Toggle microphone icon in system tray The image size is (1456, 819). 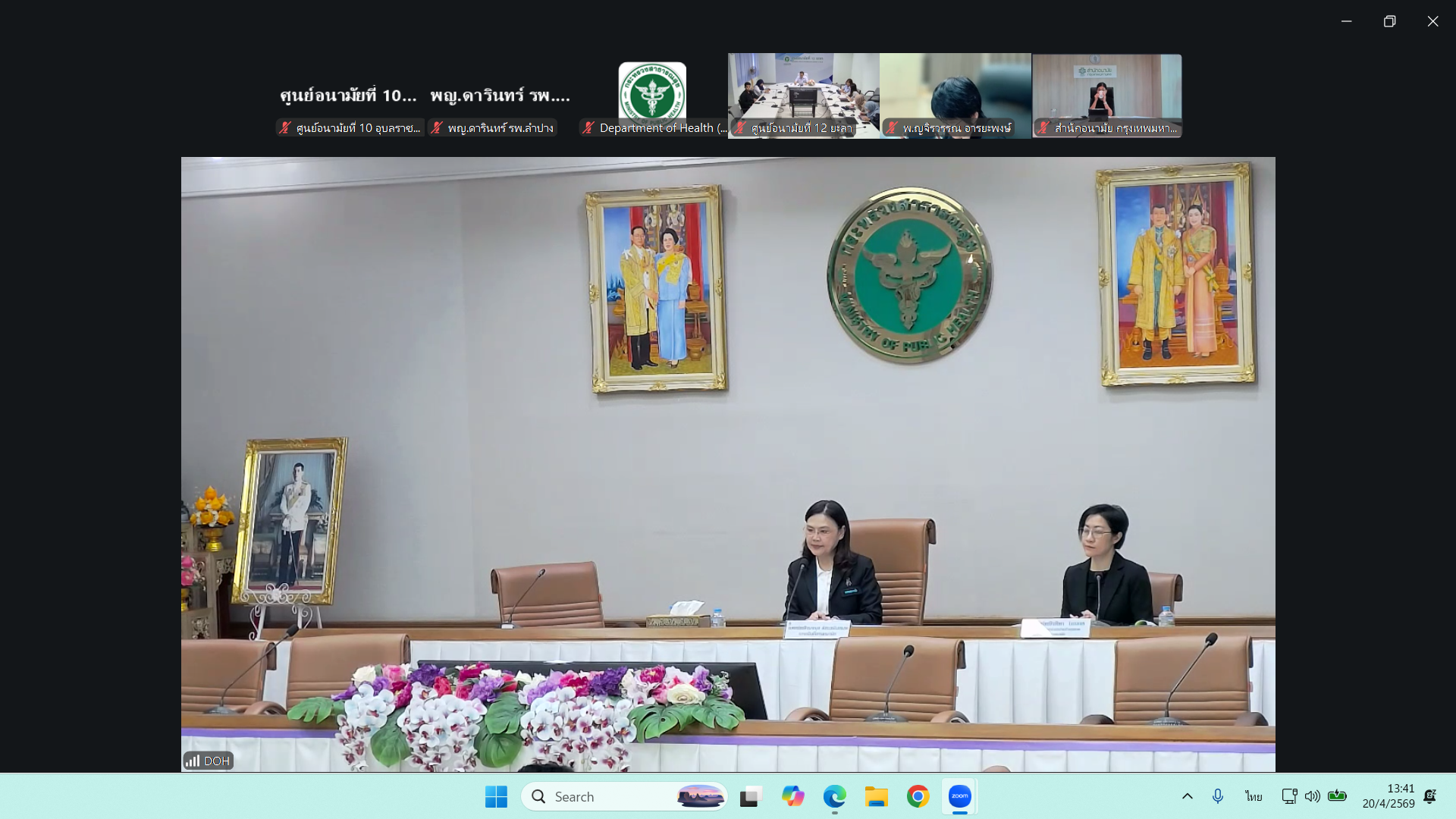pyautogui.click(x=1217, y=796)
